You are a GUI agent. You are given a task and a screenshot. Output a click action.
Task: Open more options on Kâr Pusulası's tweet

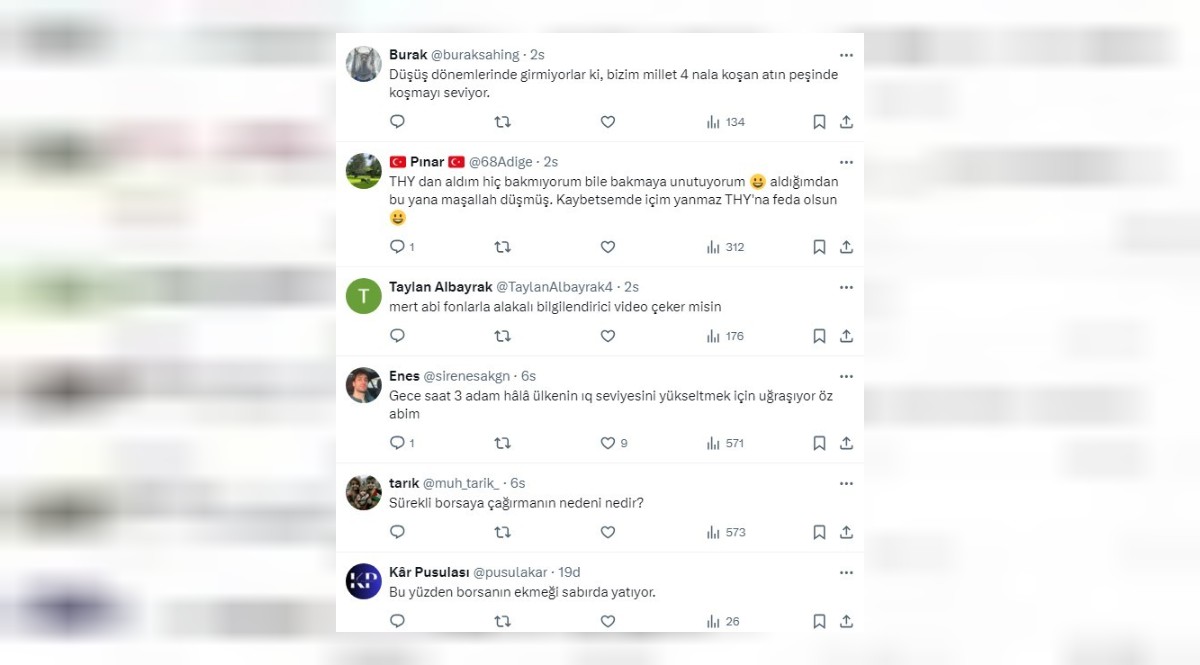pos(846,573)
